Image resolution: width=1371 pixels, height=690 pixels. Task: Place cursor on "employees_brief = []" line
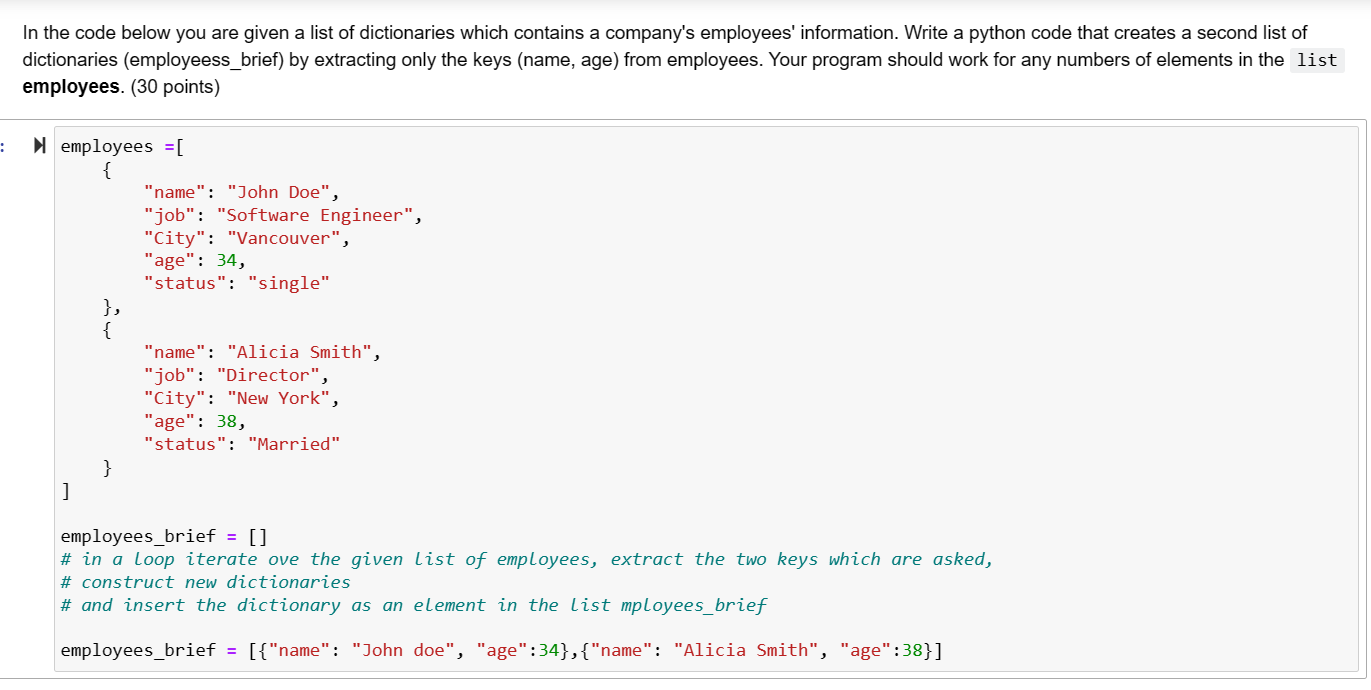(x=164, y=536)
